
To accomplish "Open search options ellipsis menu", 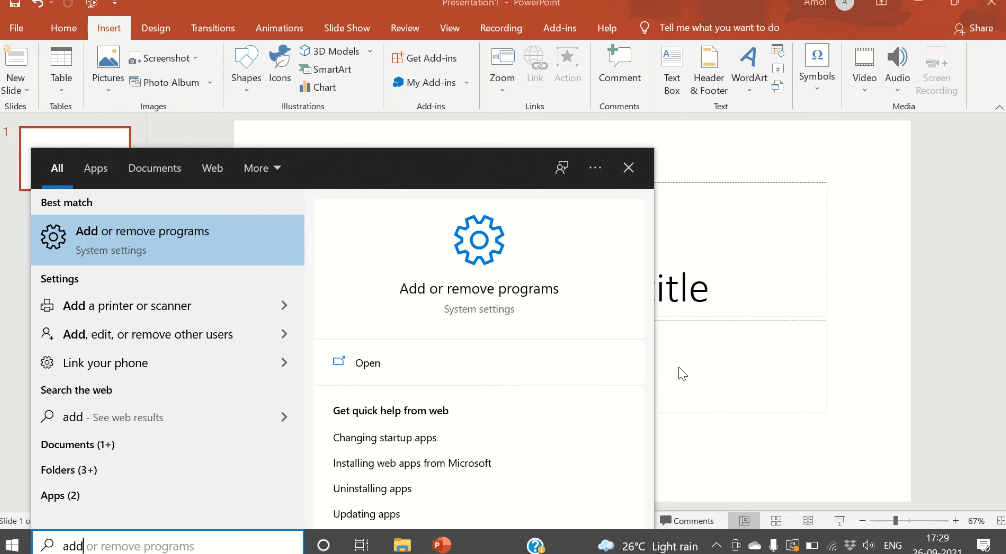I will pyautogui.click(x=595, y=168).
